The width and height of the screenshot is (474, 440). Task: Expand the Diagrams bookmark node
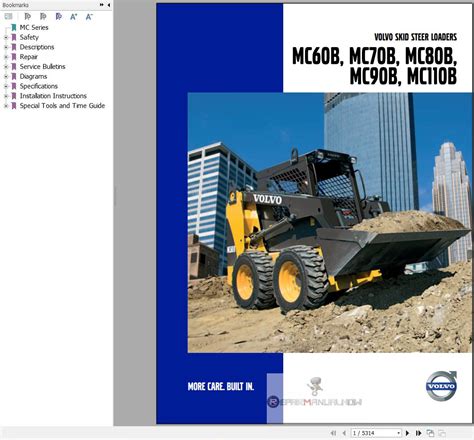tap(6, 76)
